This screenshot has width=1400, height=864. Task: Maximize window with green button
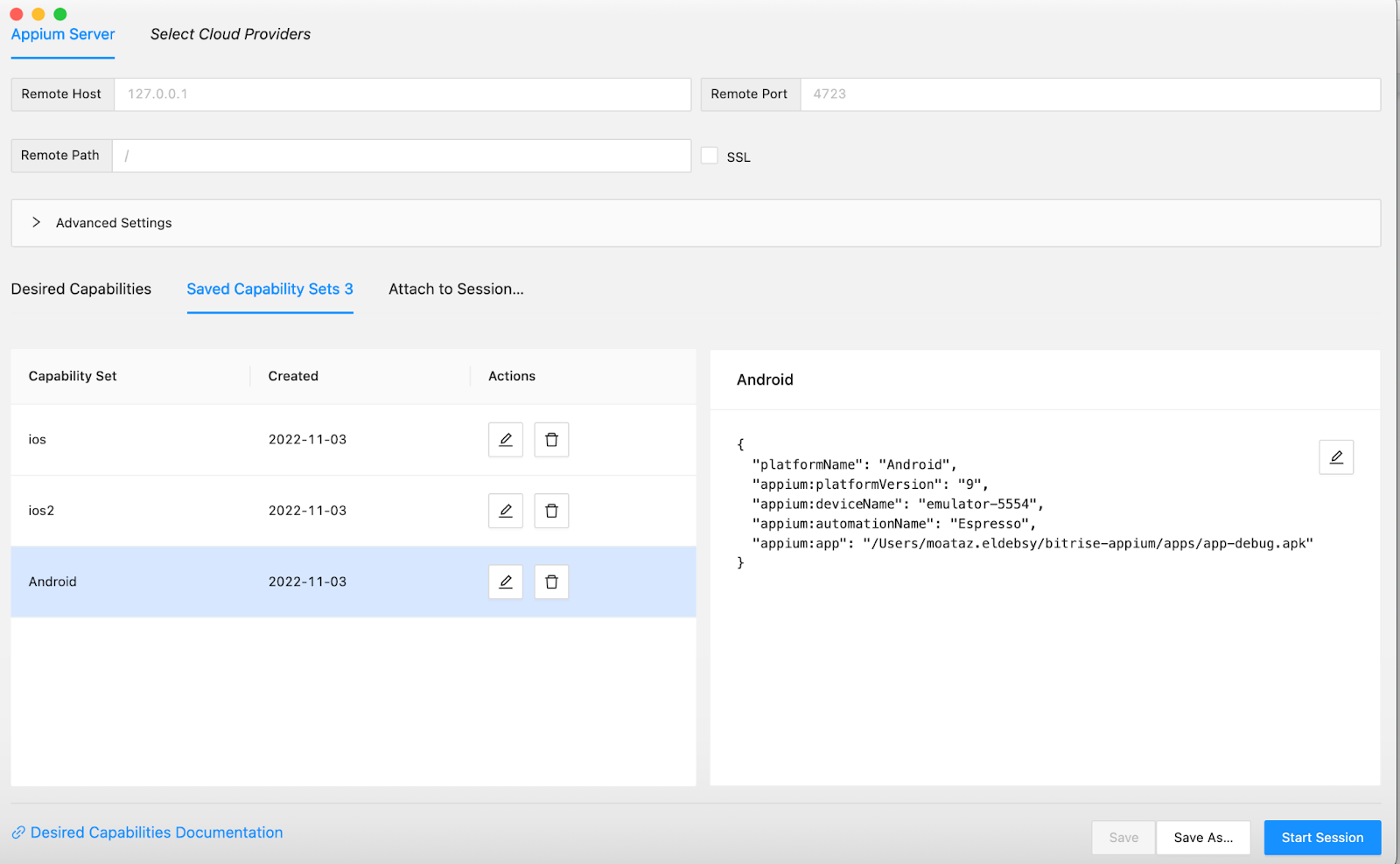[60, 14]
